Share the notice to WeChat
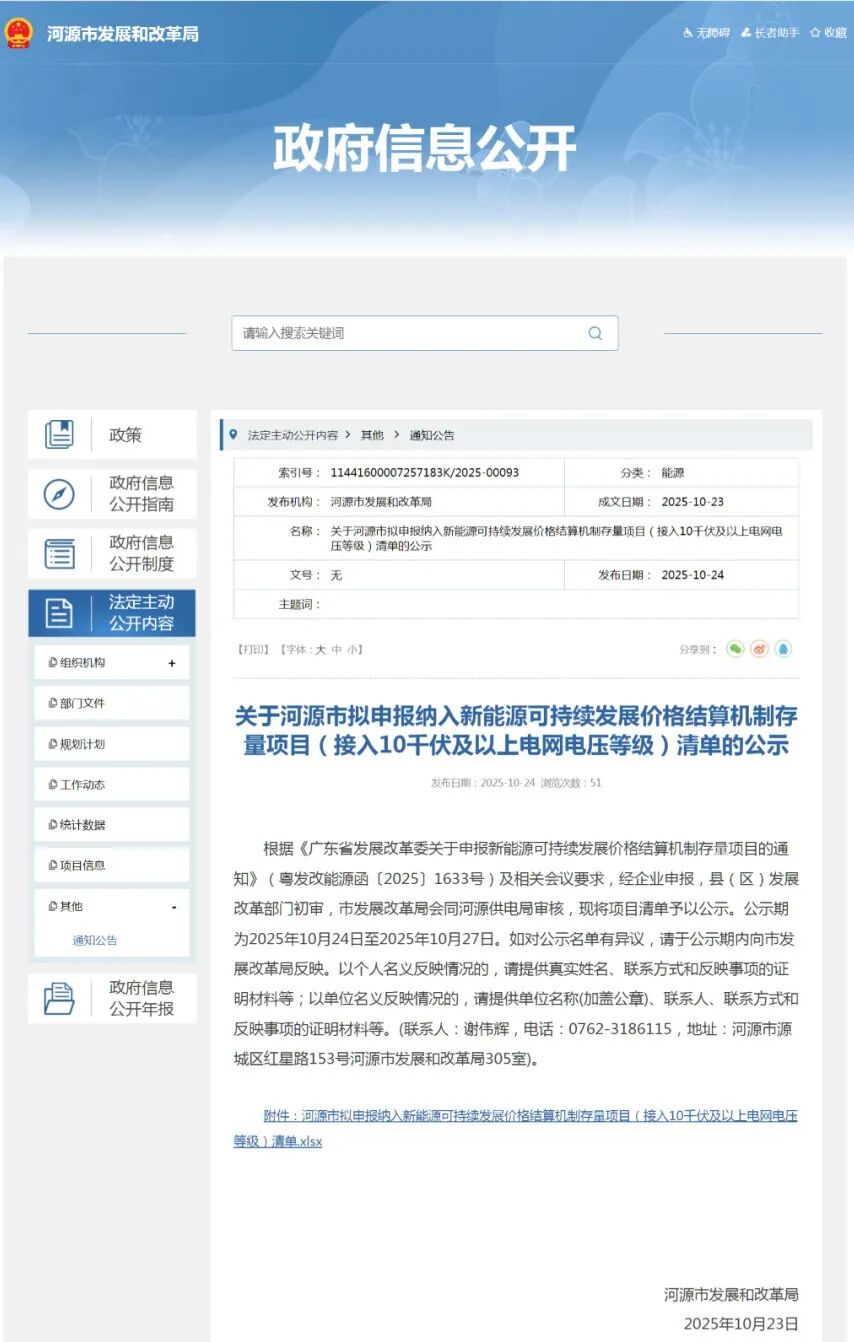Screen dimensions: 854x1342 click(735, 649)
